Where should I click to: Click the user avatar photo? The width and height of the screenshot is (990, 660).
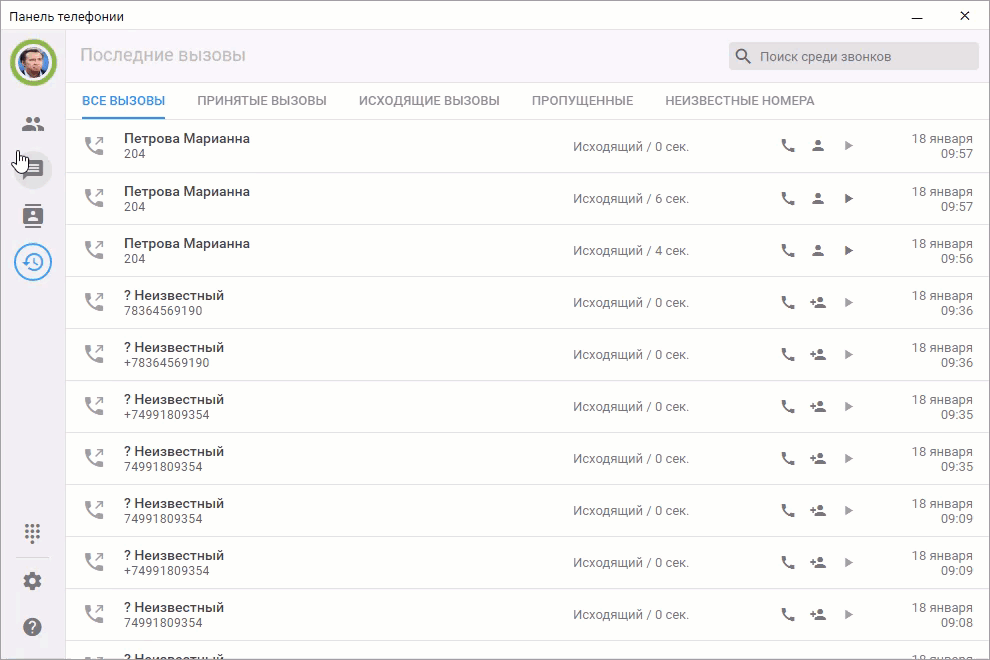point(33,62)
